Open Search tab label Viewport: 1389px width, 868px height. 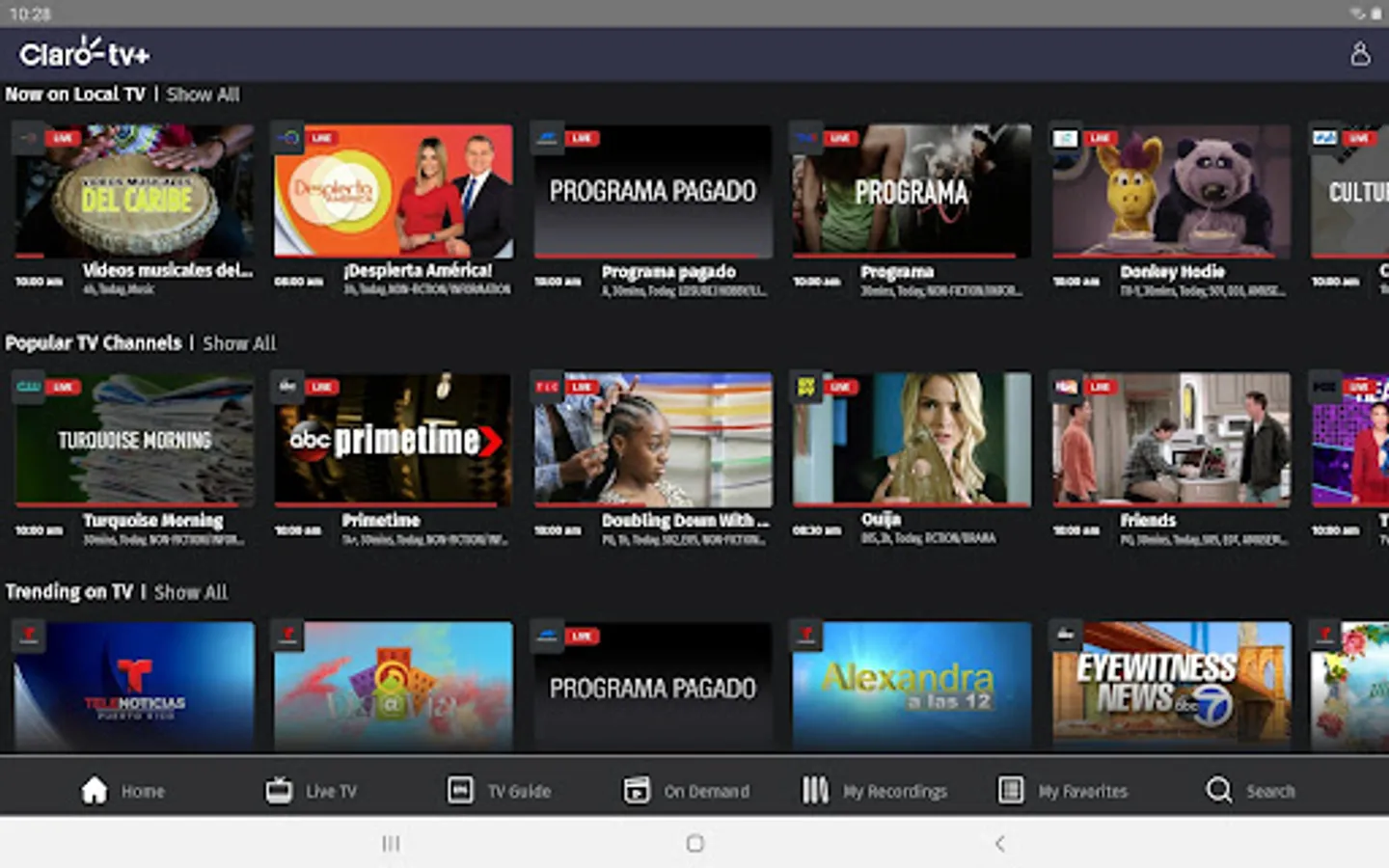[x=1270, y=791]
